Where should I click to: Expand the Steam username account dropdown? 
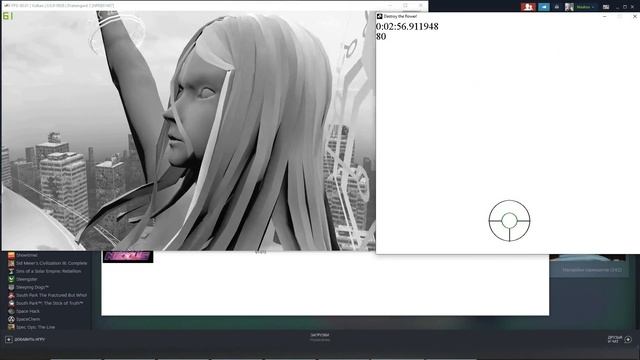585,7
